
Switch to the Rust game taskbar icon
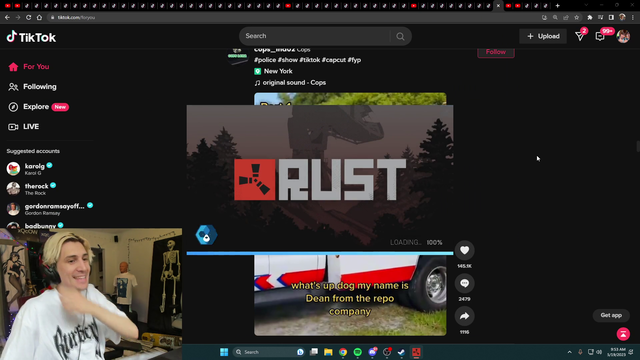416,352
